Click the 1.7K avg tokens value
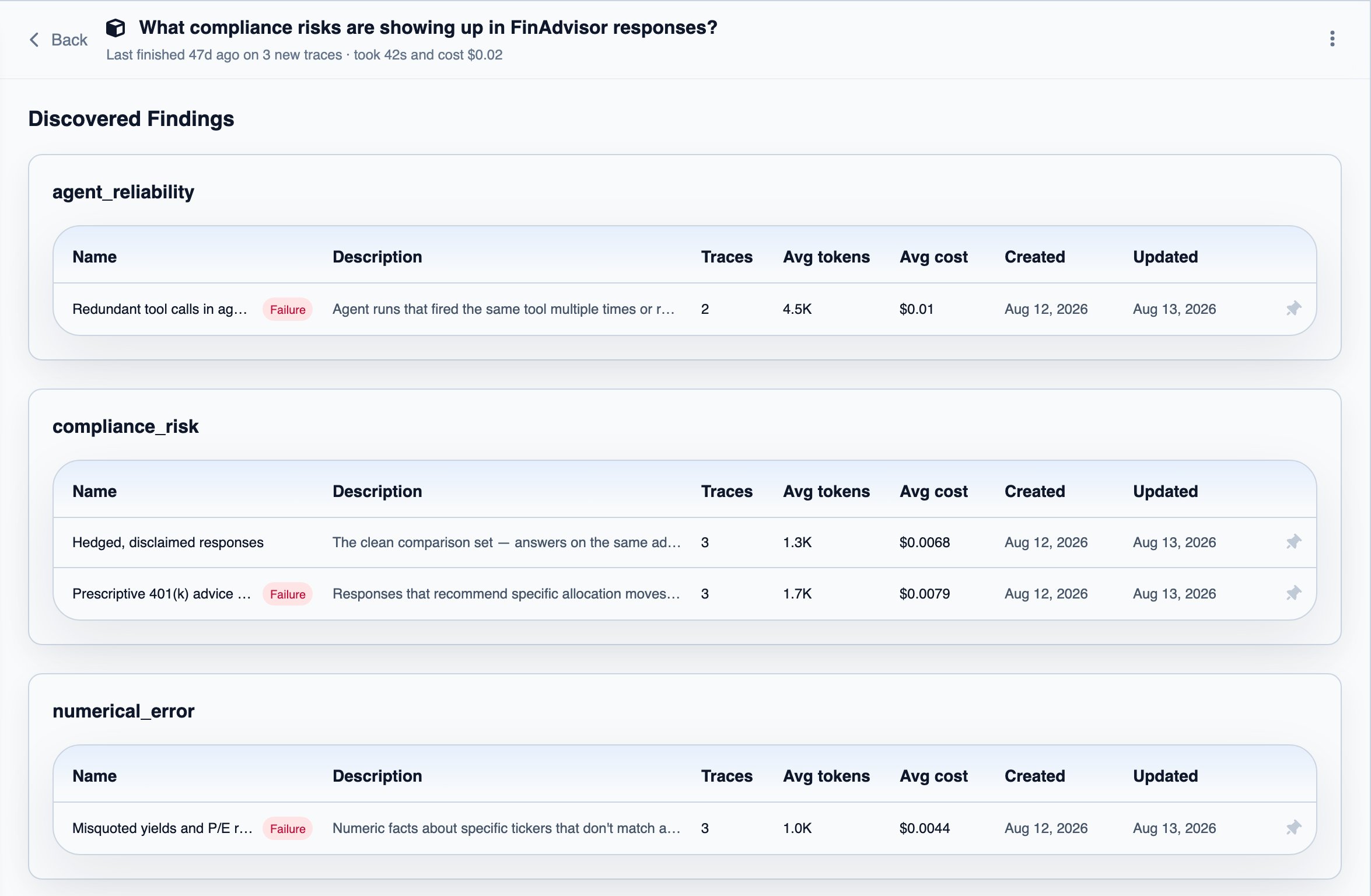Image resolution: width=1371 pixels, height=896 pixels. coord(797,594)
